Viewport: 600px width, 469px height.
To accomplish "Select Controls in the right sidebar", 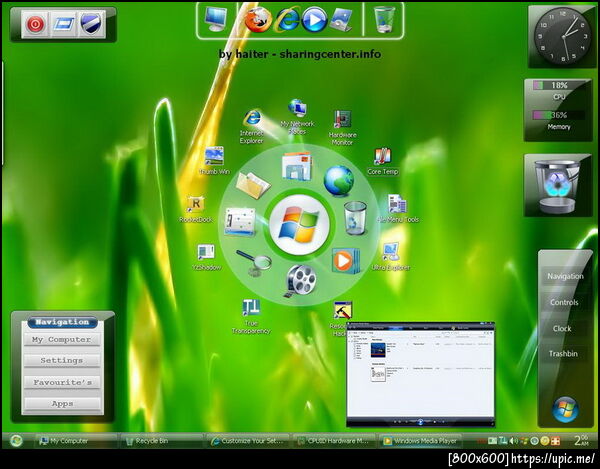I will [564, 302].
